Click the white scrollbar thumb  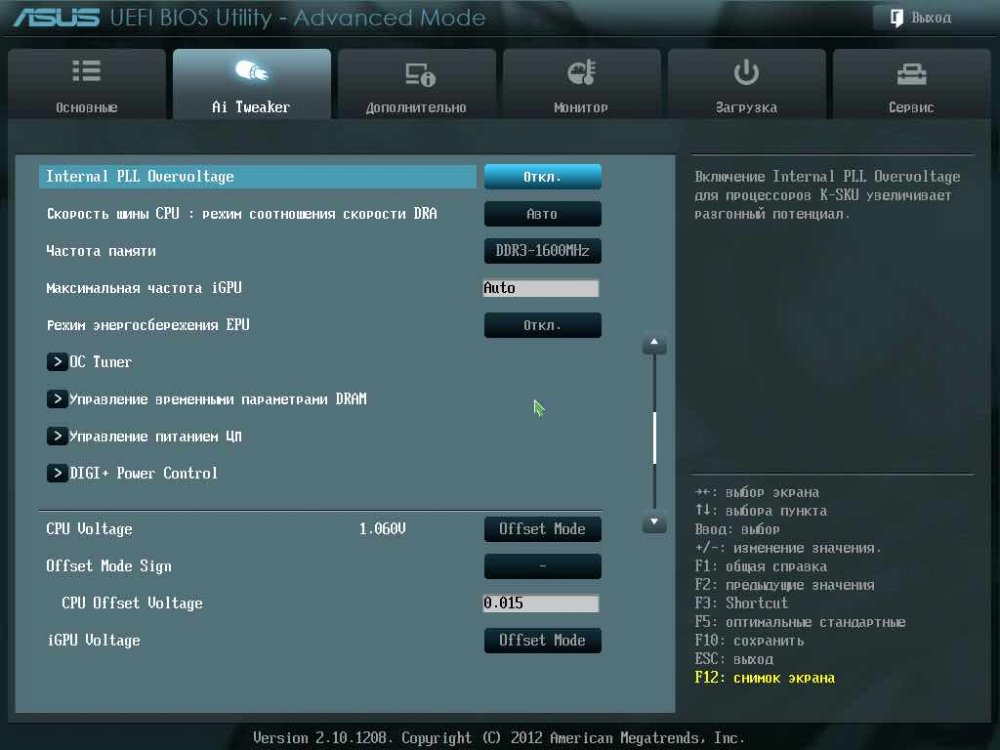(x=654, y=438)
